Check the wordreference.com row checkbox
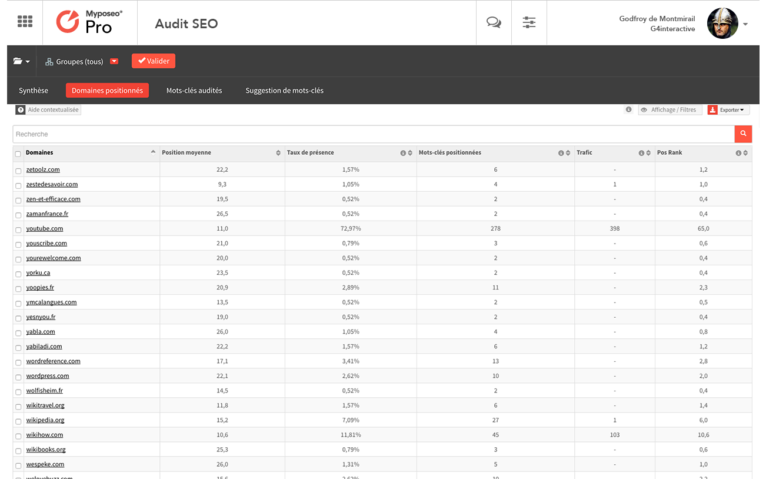This screenshot has height=479, width=766. 18,362
